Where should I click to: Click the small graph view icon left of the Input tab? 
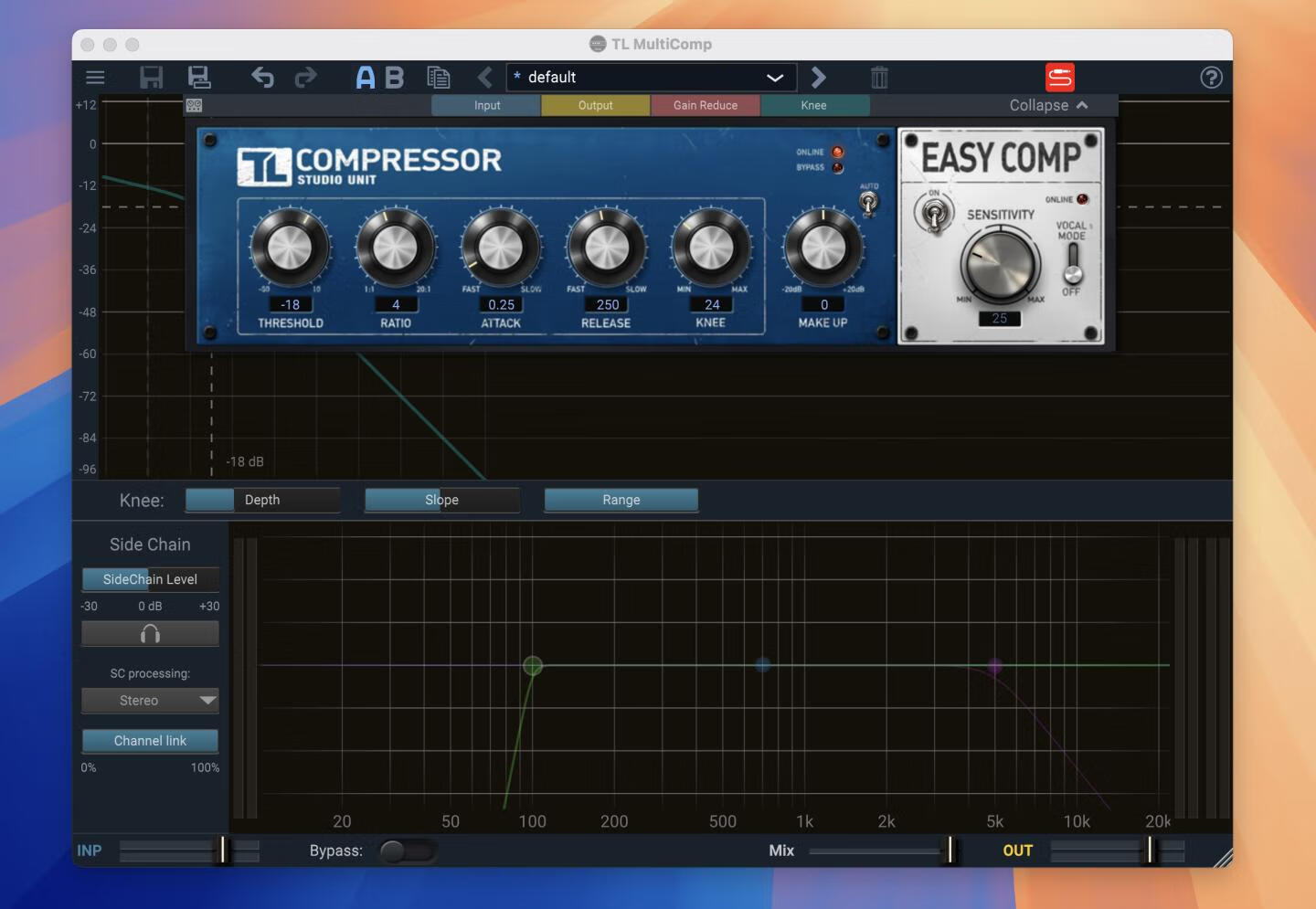194,105
